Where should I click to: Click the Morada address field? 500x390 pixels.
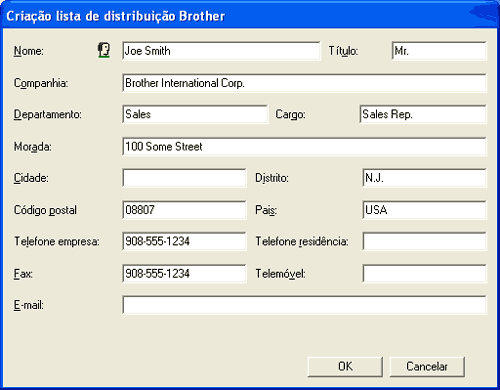304,146
